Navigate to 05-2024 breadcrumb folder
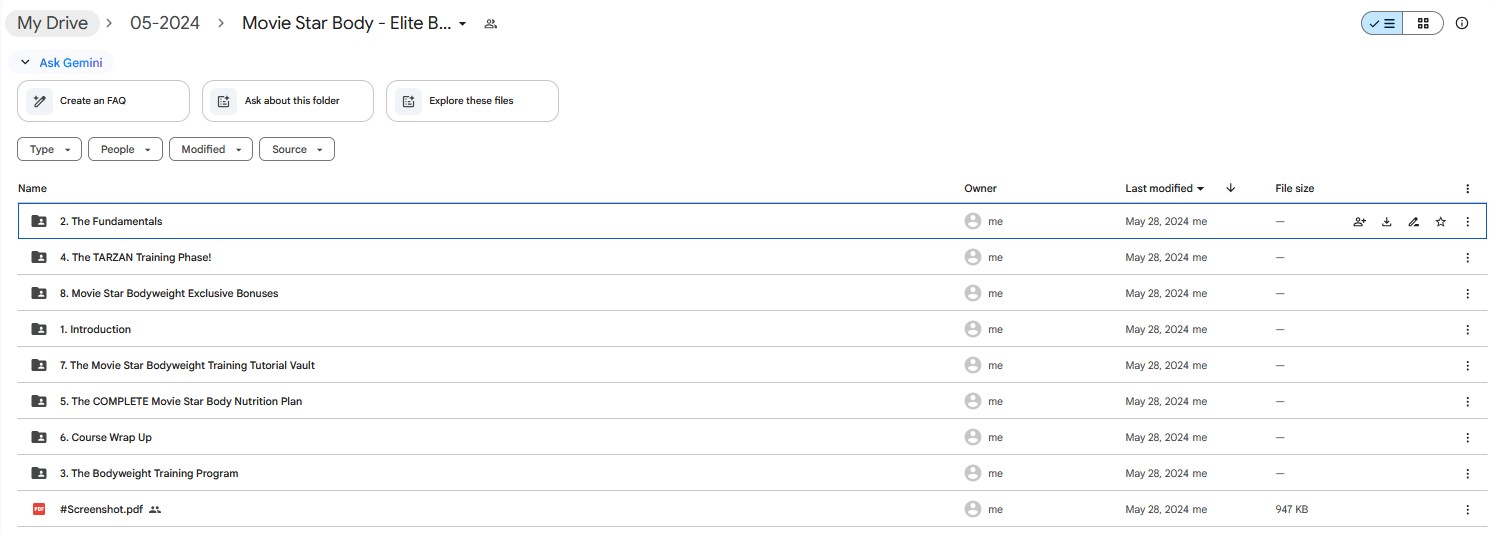Image resolution: width=1495 pixels, height=535 pixels. click(x=165, y=23)
